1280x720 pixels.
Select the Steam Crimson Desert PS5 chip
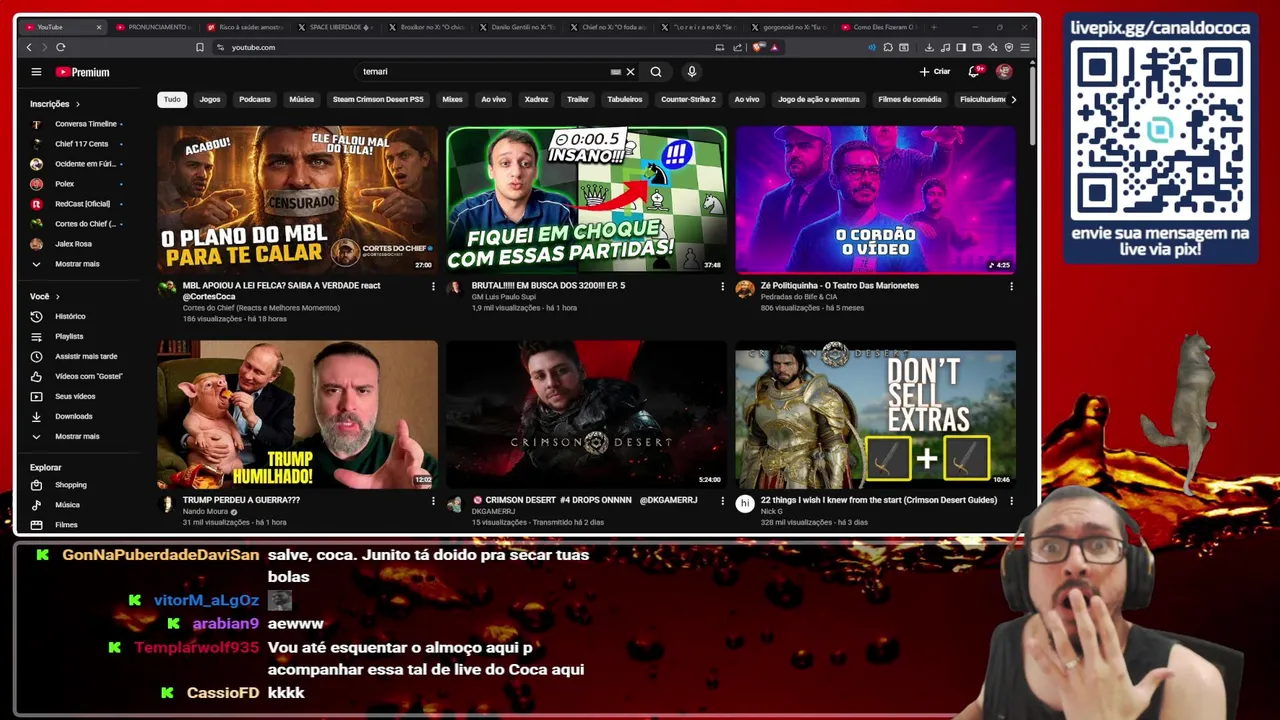pyautogui.click(x=378, y=99)
